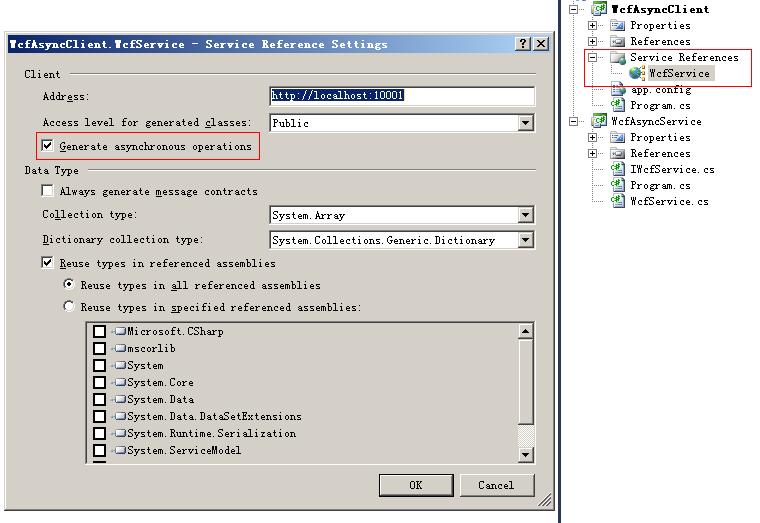Expand References under WcfAsyncService
Viewport: 760px width, 523px height.
[x=592, y=153]
